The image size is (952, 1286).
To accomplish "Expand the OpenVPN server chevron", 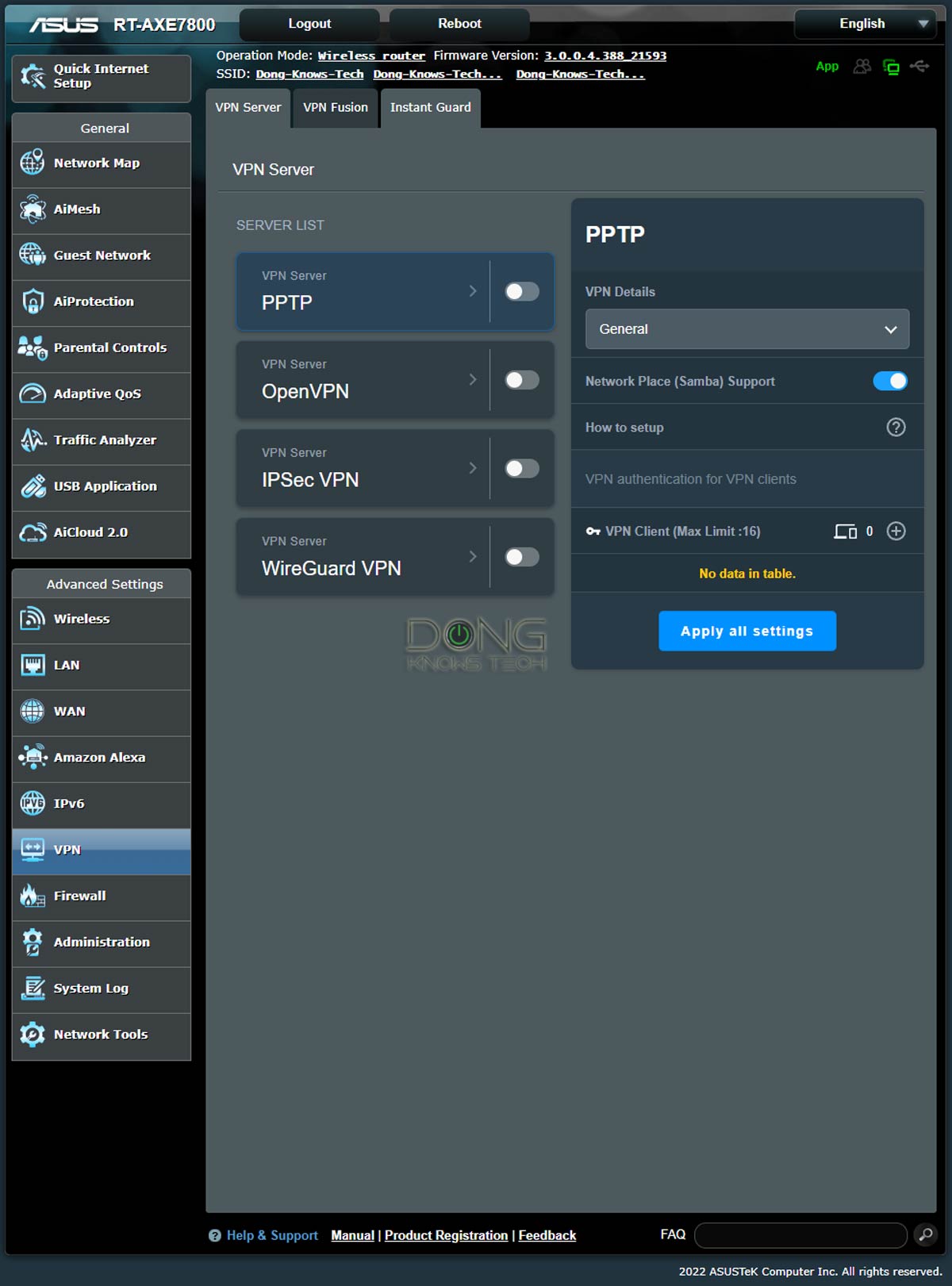I will pos(473,379).
